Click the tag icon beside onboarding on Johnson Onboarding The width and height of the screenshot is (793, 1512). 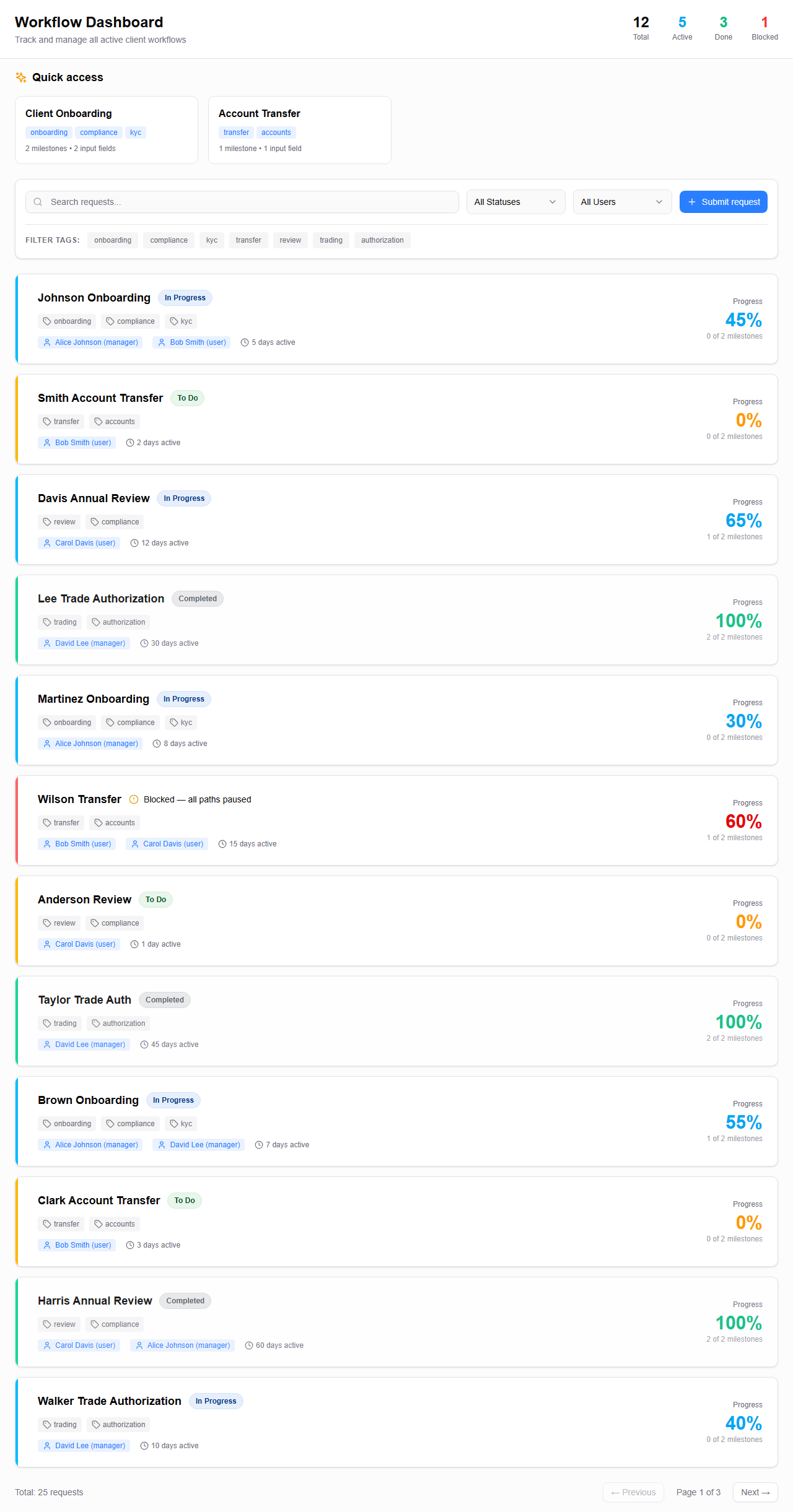point(47,321)
